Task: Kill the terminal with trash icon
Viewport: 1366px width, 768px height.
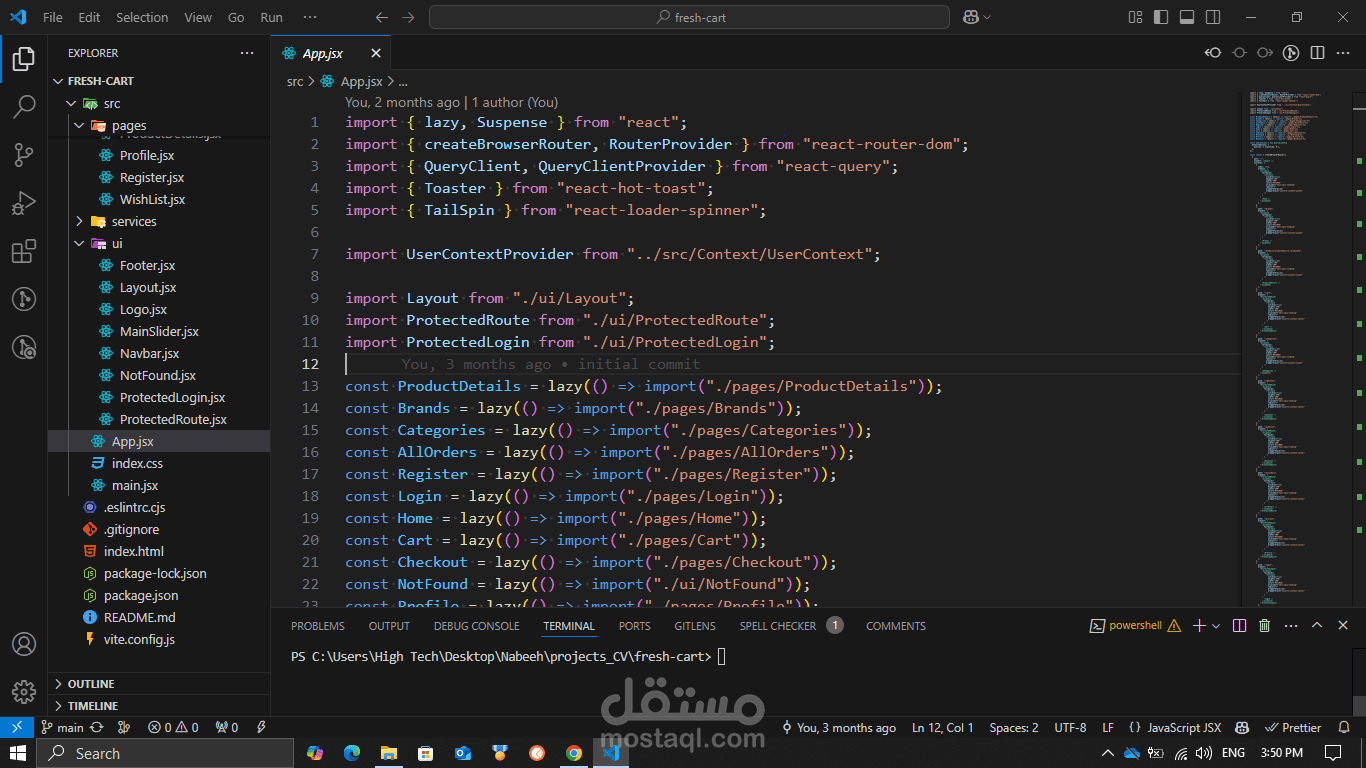Action: click(1265, 626)
